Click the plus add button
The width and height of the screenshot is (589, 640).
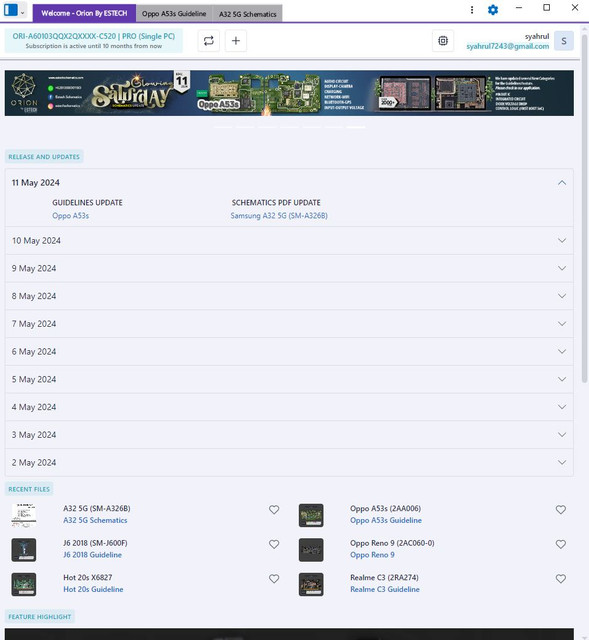(x=236, y=41)
